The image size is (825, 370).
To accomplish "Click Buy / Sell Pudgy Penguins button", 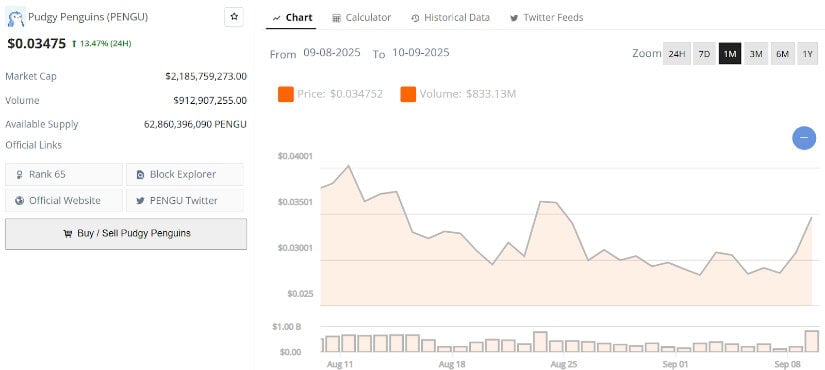I will coord(126,234).
